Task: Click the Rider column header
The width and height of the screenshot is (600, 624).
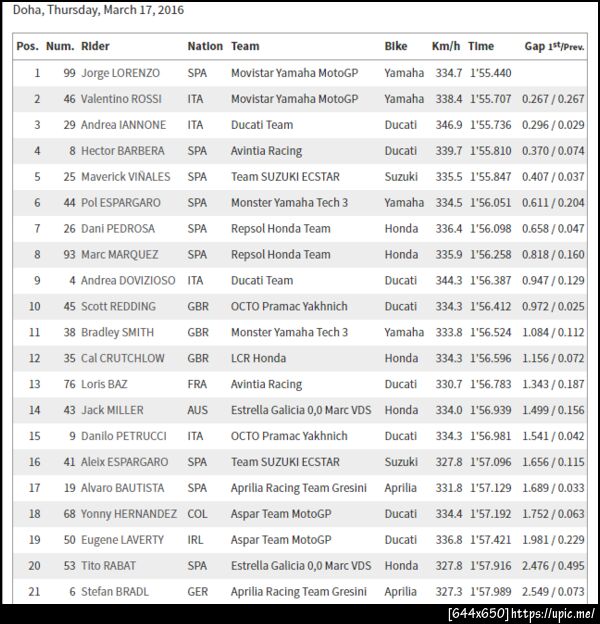Action: click(x=96, y=46)
